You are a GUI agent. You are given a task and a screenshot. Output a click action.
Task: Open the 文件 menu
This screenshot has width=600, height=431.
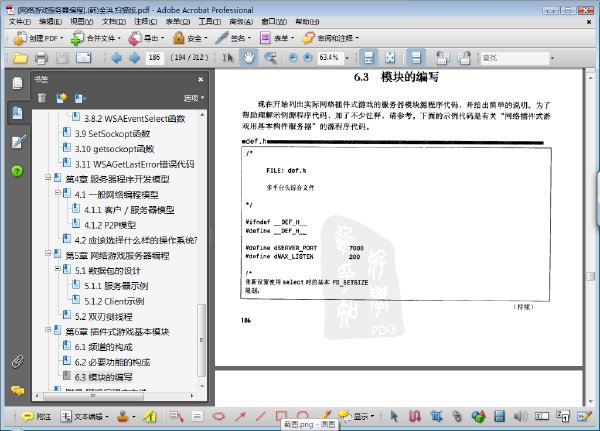[20, 21]
